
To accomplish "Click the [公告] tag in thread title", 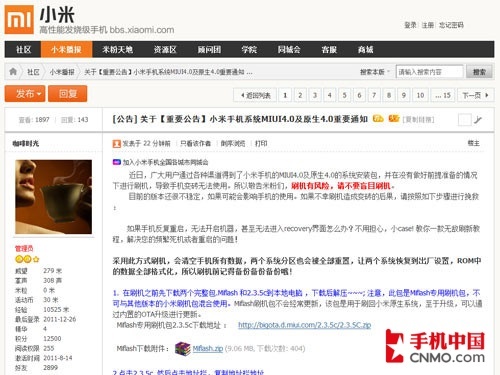I will point(125,119).
